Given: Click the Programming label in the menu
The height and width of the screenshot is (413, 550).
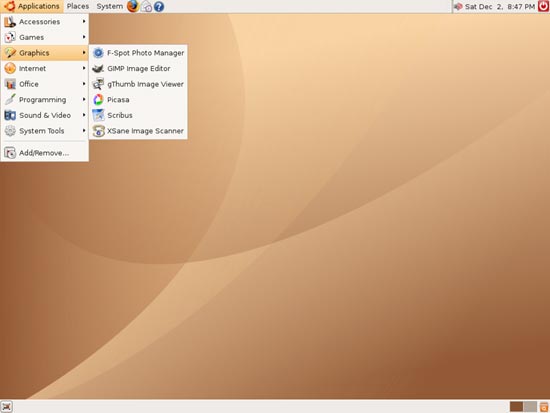Looking at the screenshot, I should pos(42,100).
